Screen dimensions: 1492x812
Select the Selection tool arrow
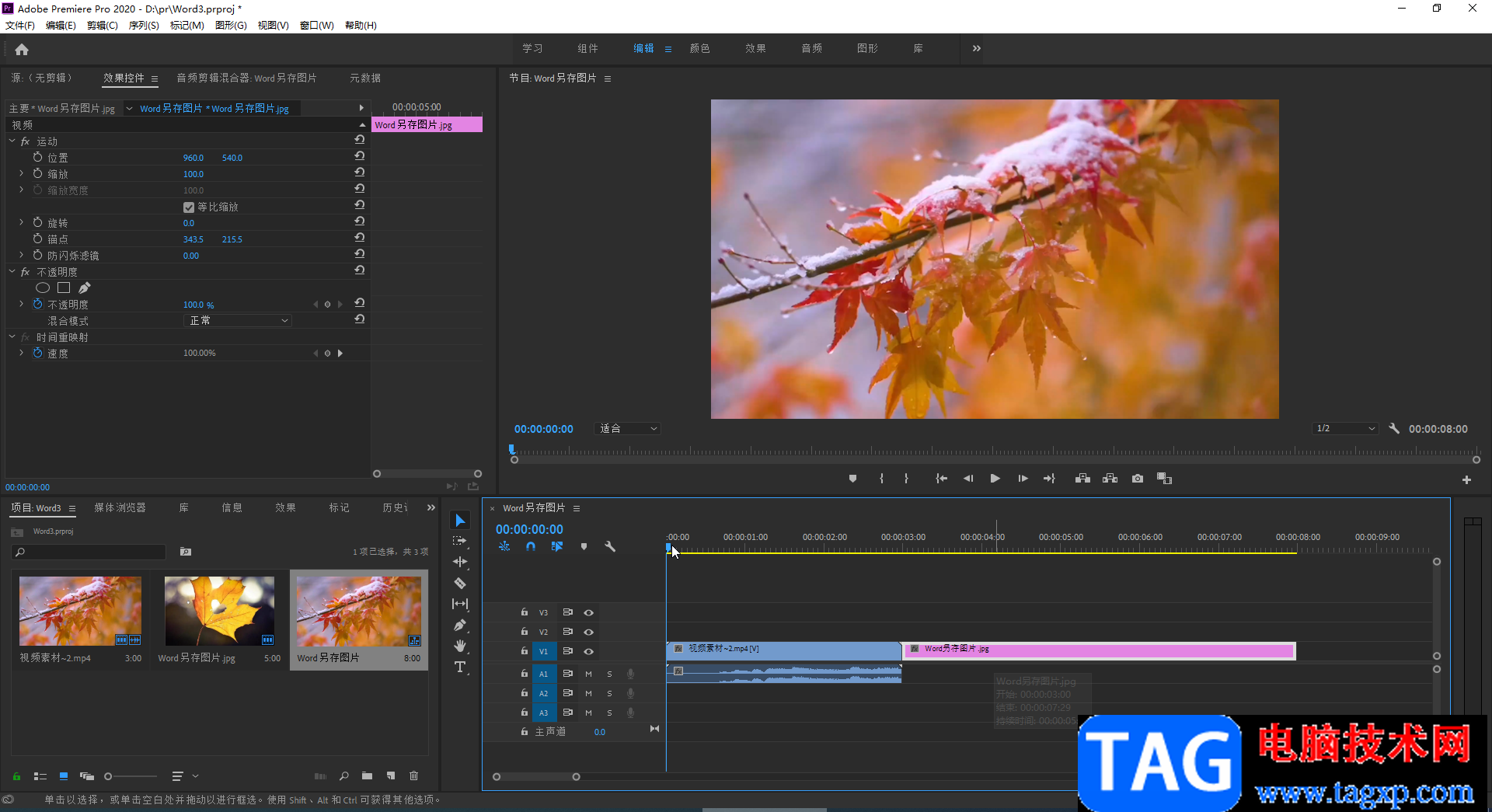[460, 520]
